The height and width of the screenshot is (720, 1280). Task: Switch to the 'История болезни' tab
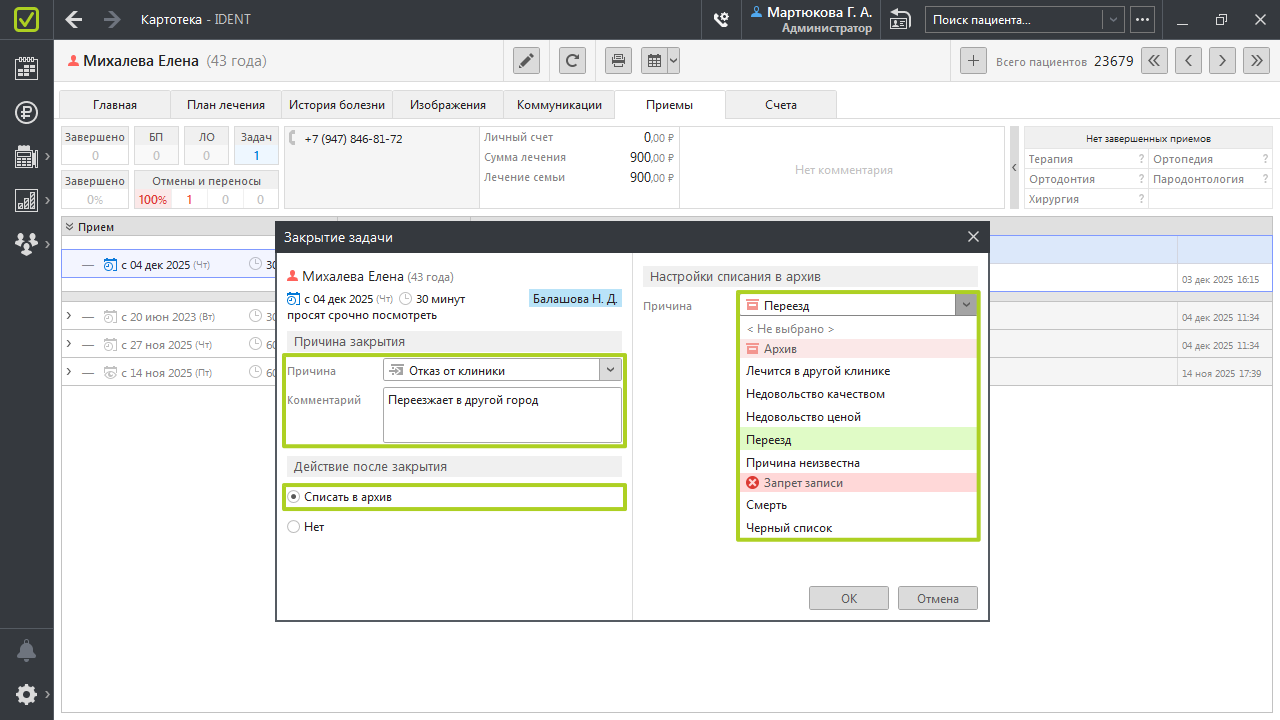click(x=337, y=105)
